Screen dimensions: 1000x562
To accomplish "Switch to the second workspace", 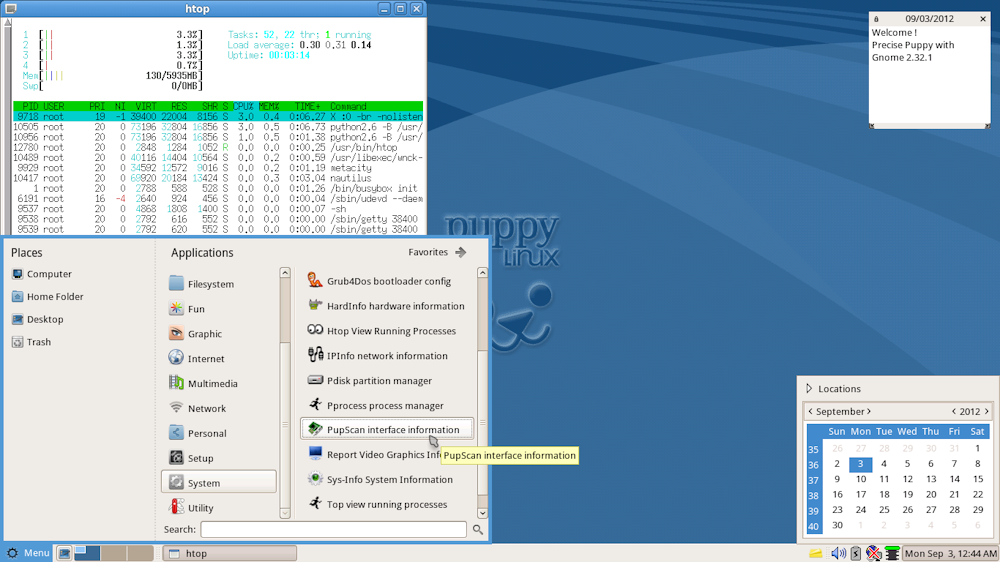I will pos(114,553).
